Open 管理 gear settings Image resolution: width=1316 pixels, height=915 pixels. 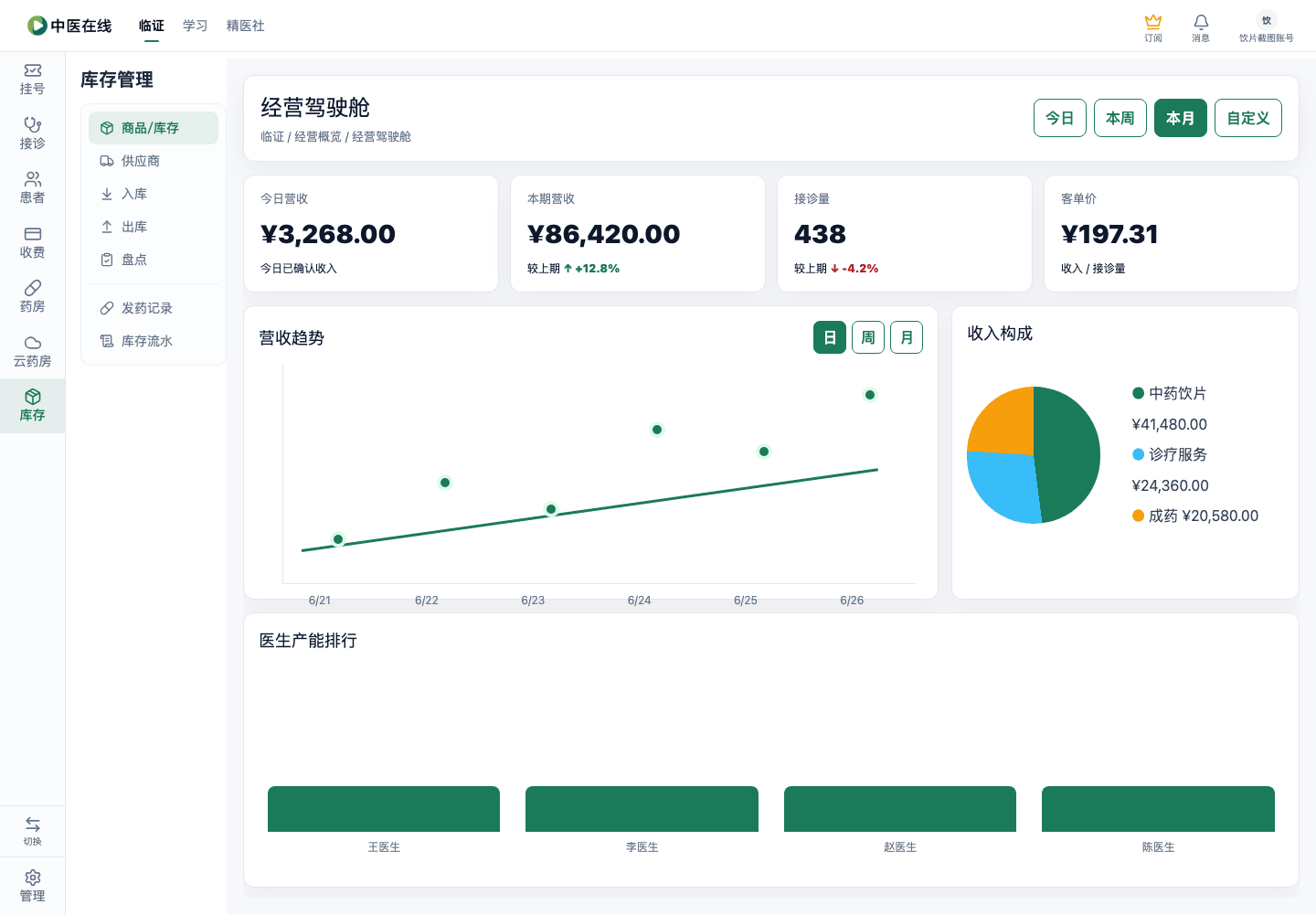click(33, 886)
